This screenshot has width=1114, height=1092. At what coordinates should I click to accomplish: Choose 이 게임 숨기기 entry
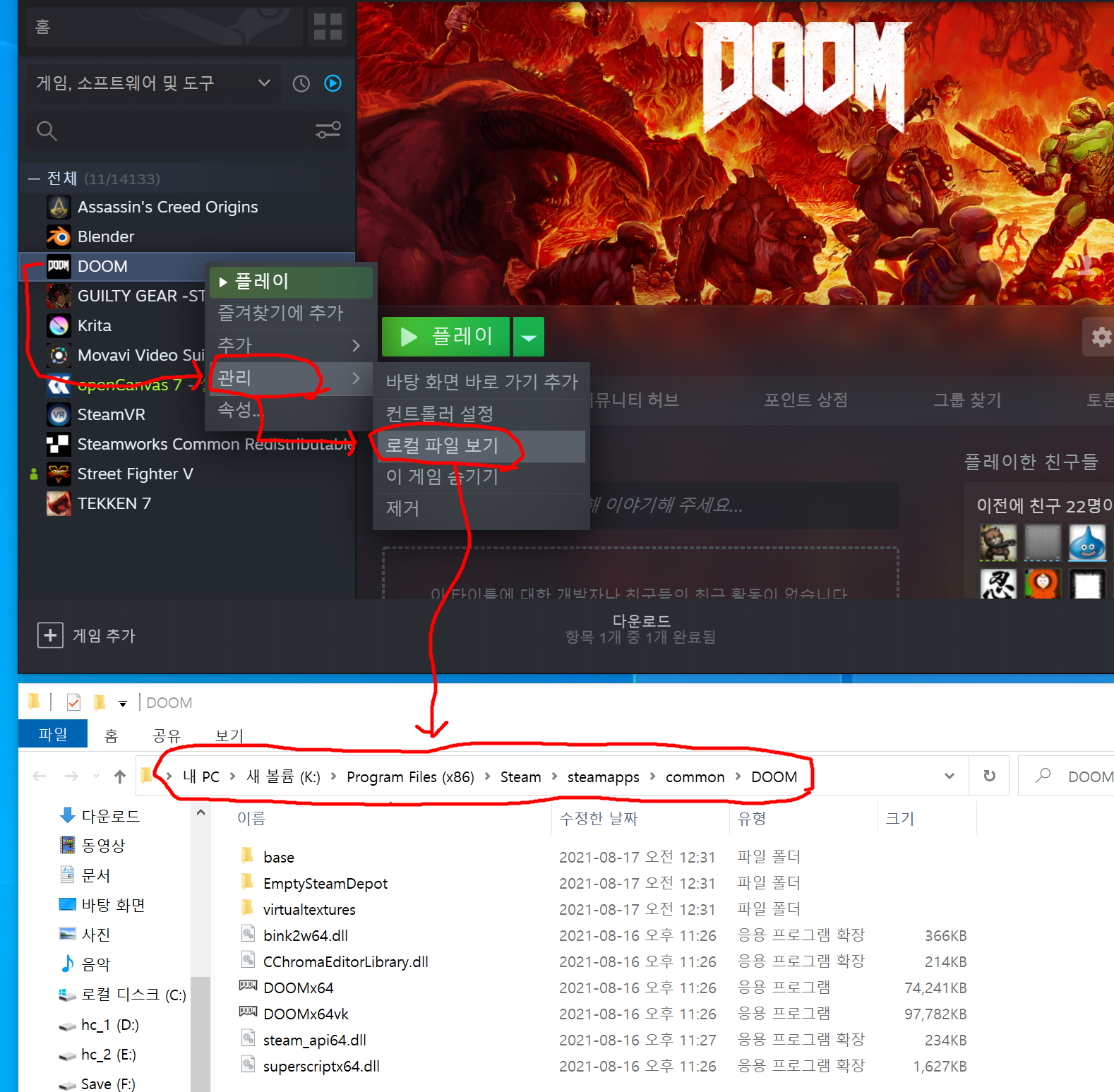[x=481, y=477]
